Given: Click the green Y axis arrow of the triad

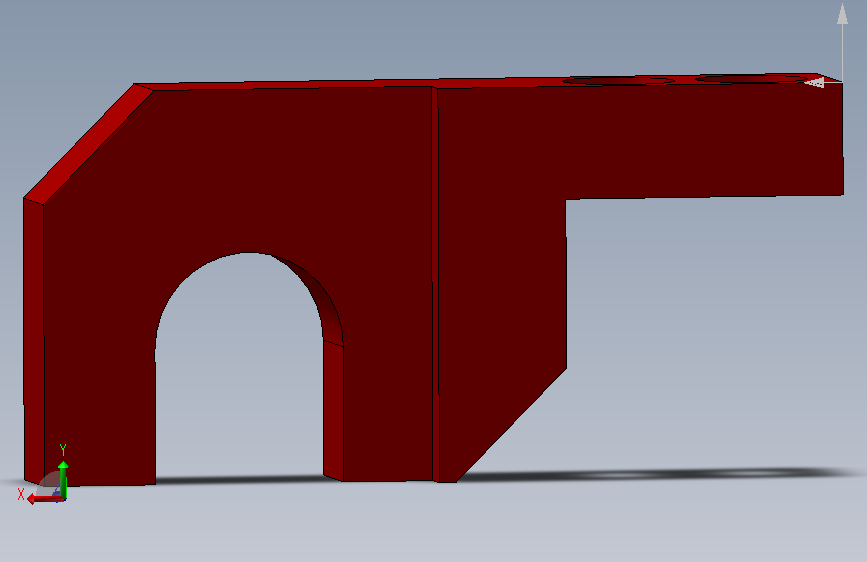Looking at the screenshot, I should [x=63, y=479].
